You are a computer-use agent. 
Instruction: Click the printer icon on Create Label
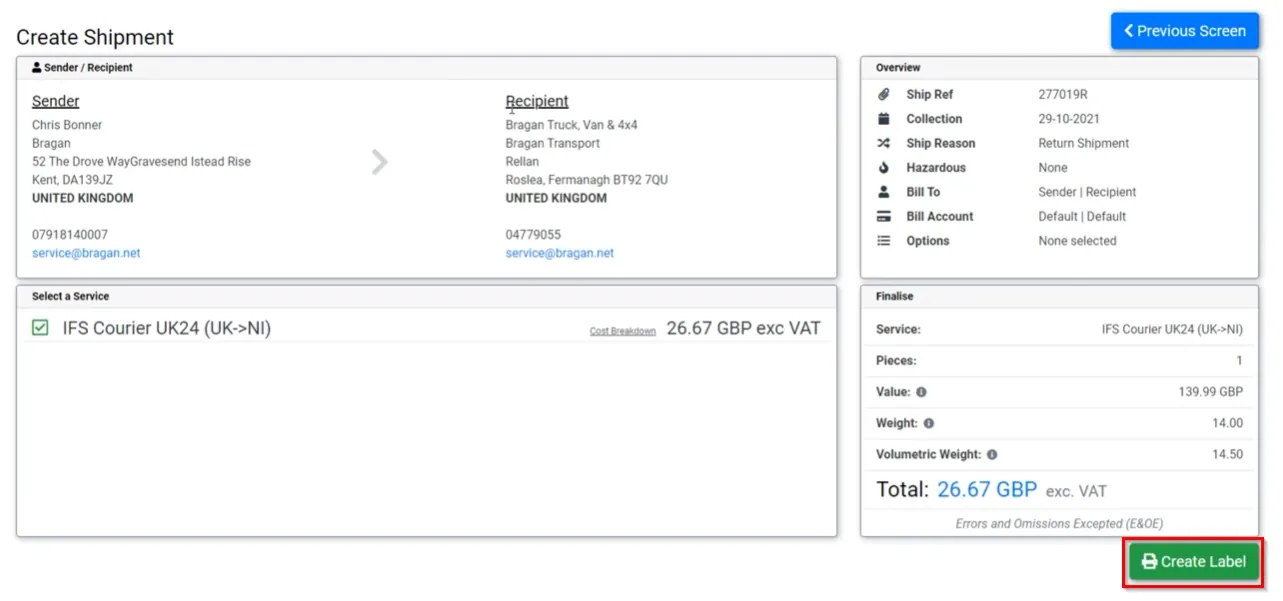pos(1150,562)
